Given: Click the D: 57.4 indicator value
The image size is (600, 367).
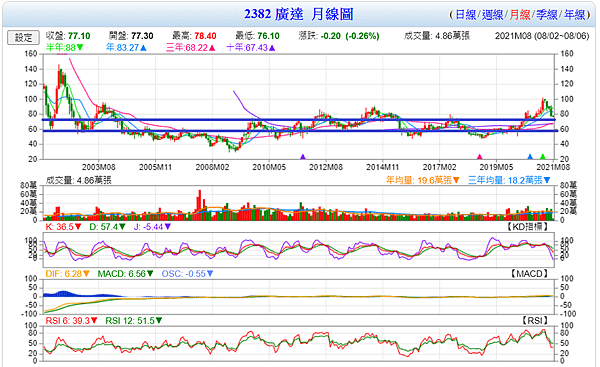Looking at the screenshot, I should [108, 227].
